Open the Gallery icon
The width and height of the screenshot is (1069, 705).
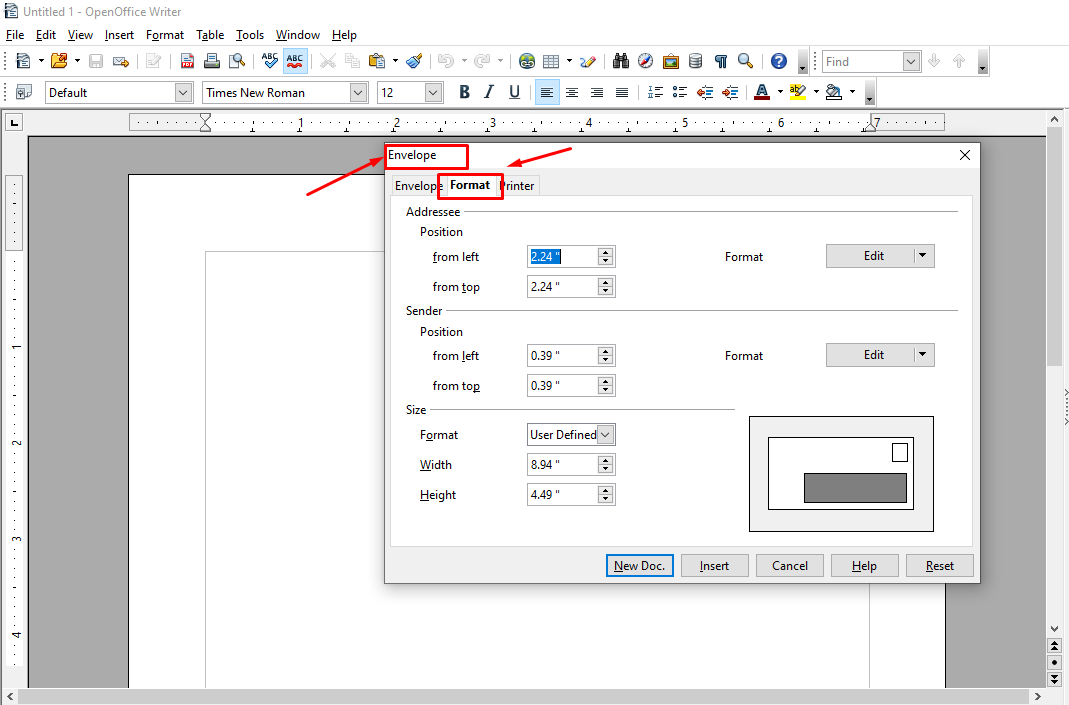[x=671, y=61]
